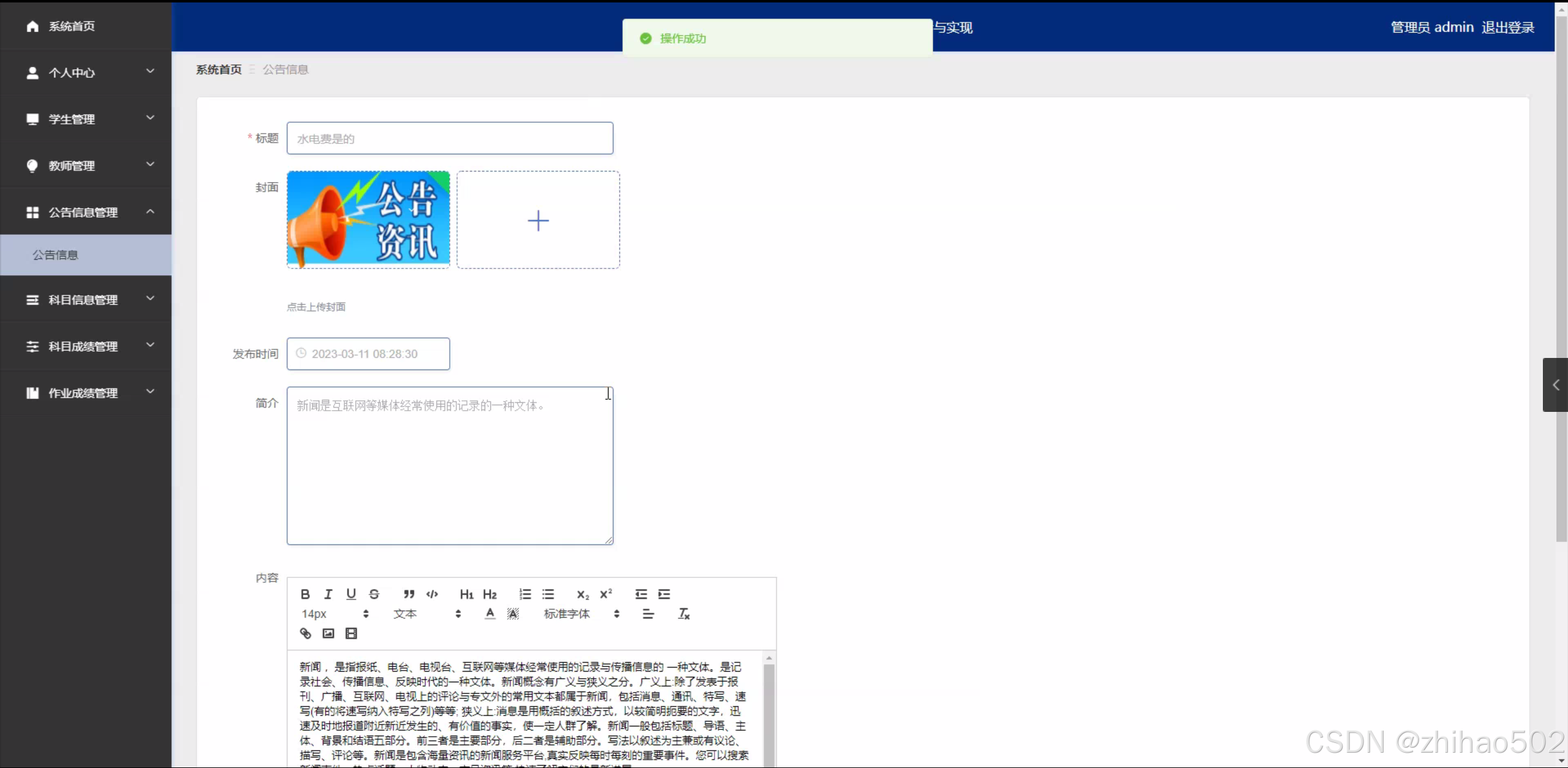Click the 系统首页 breadcrumb link

219,69
